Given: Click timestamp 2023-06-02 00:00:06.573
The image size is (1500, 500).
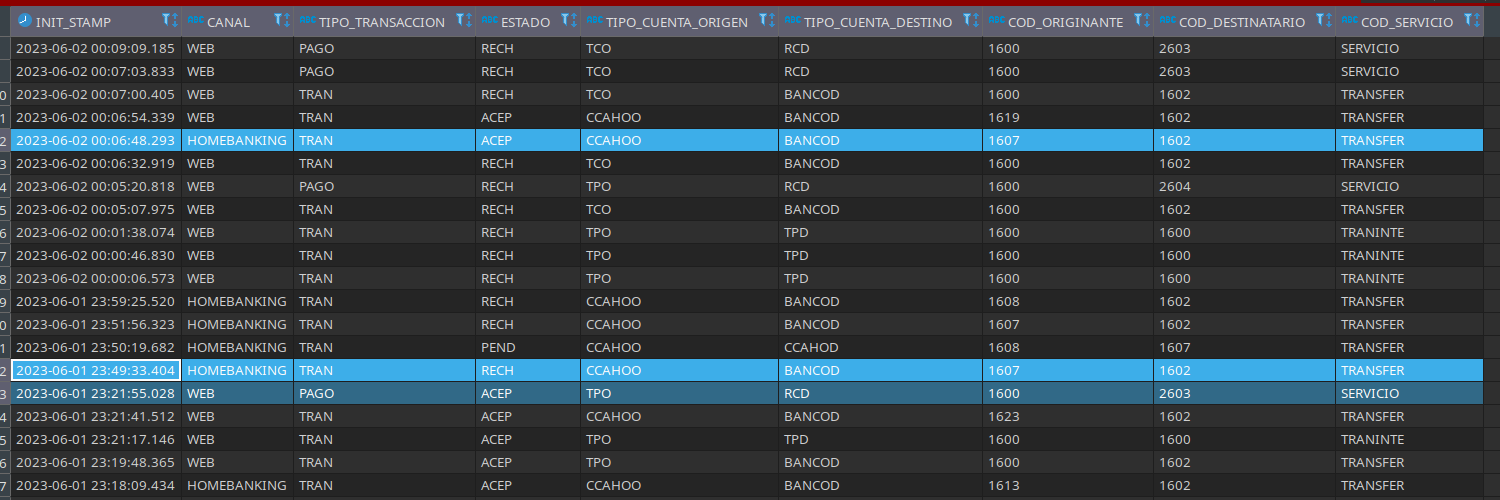Looking at the screenshot, I should pyautogui.click(x=97, y=278).
